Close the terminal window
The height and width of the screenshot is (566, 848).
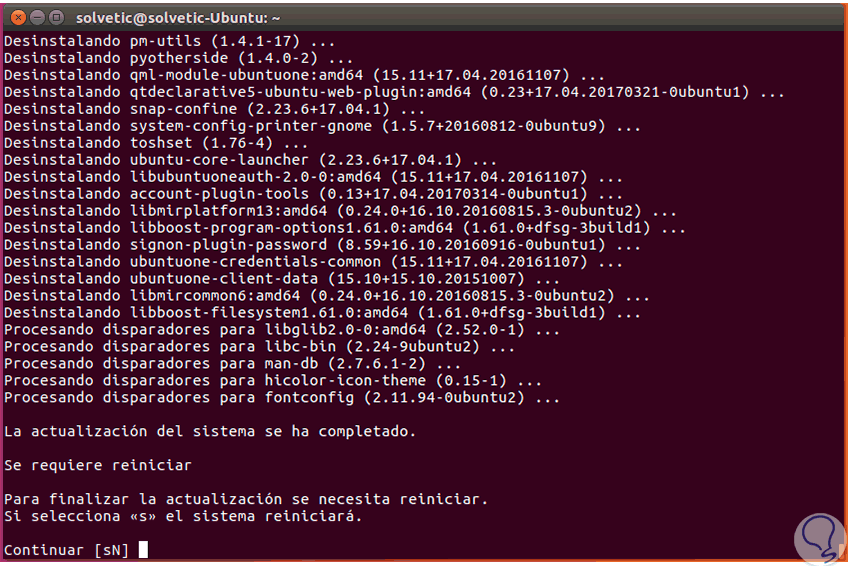click(x=17, y=16)
